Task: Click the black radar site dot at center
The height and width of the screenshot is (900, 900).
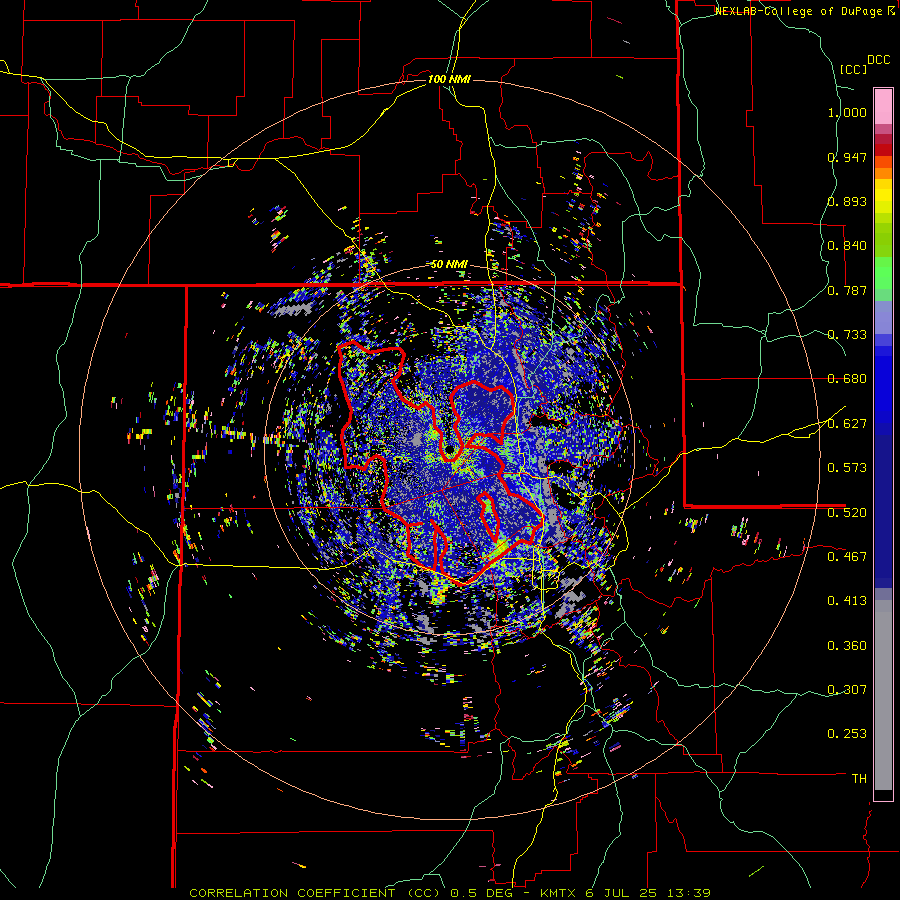Action: (450, 451)
